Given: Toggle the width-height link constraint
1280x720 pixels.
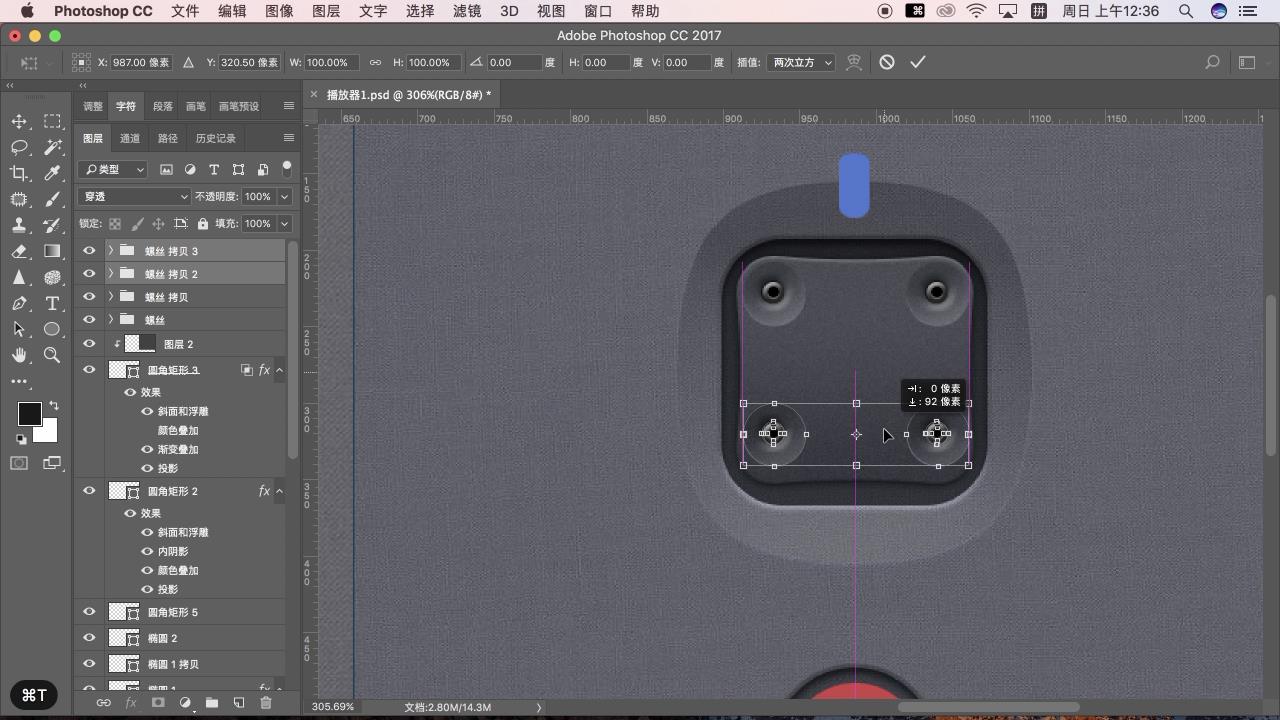Looking at the screenshot, I should click(x=375, y=62).
